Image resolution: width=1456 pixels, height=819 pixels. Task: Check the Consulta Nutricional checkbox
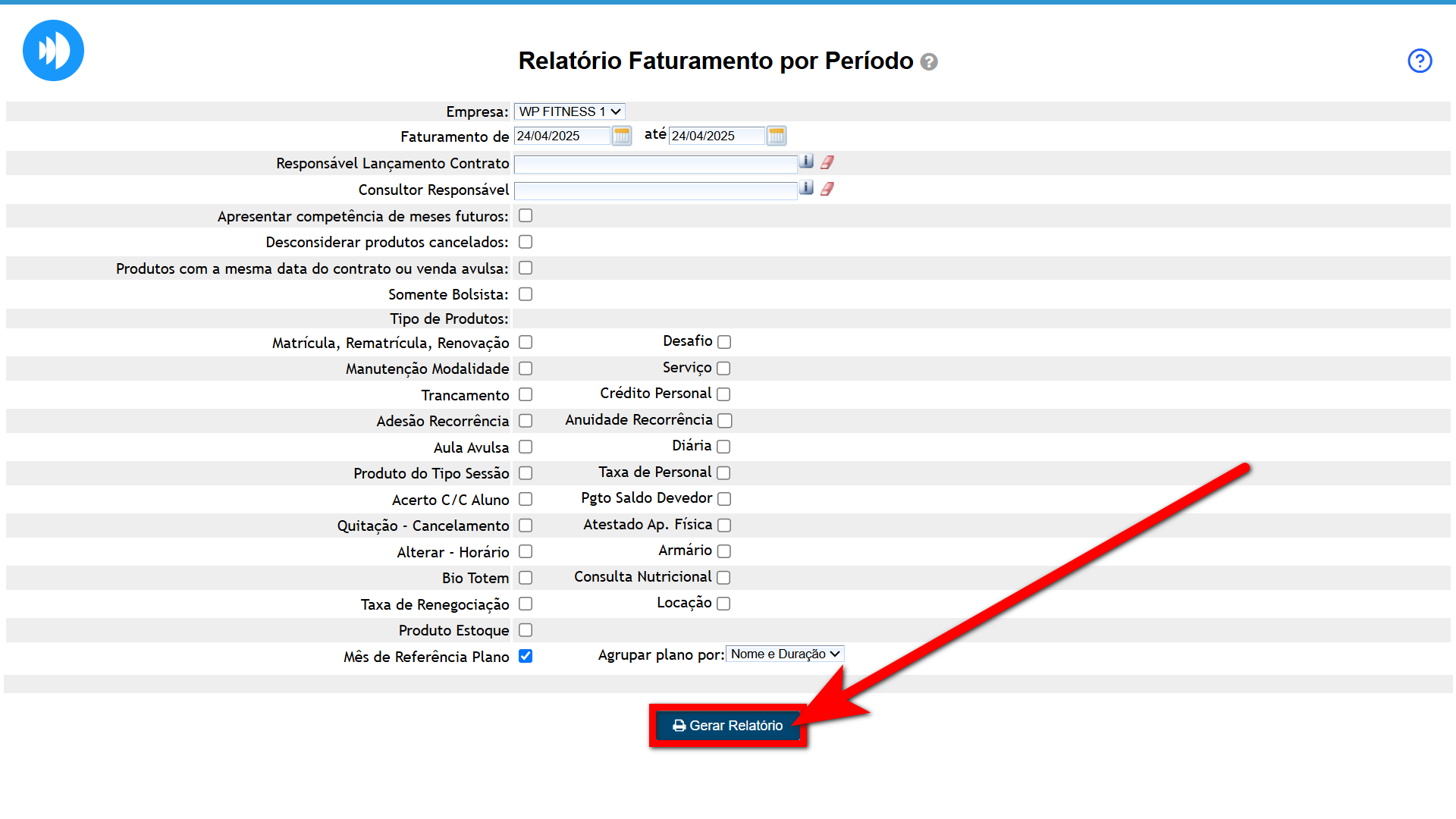[x=723, y=578]
